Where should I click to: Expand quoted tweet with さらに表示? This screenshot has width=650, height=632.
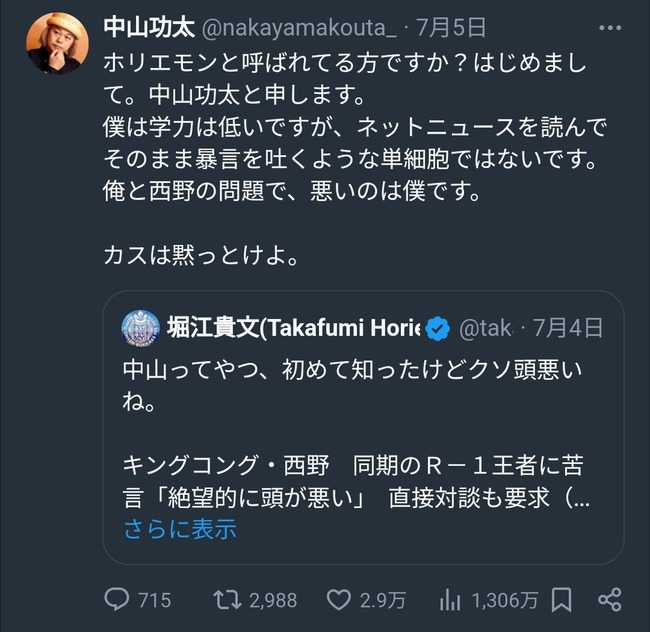[180, 529]
